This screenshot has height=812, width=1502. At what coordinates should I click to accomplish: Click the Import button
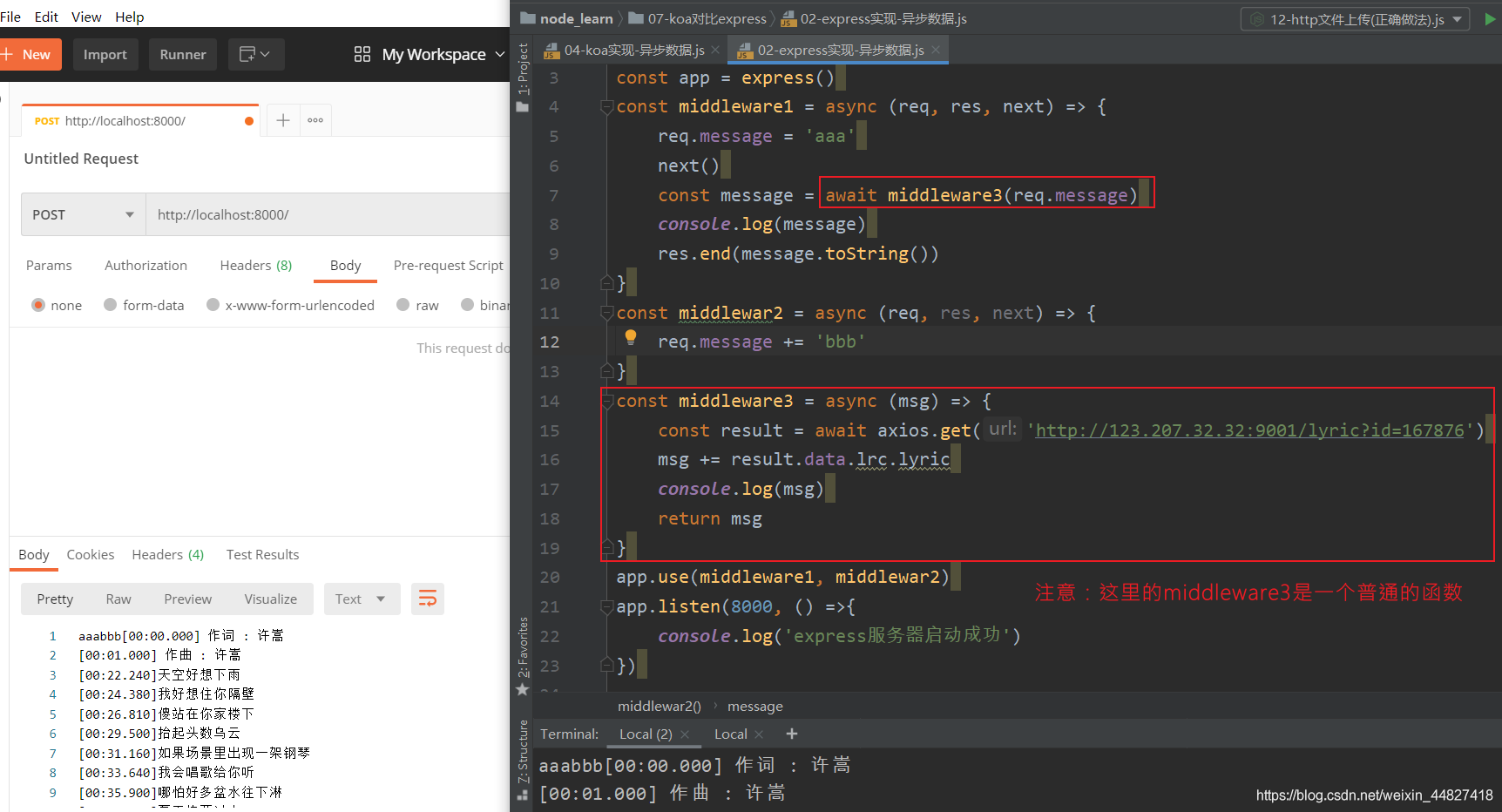pyautogui.click(x=105, y=54)
